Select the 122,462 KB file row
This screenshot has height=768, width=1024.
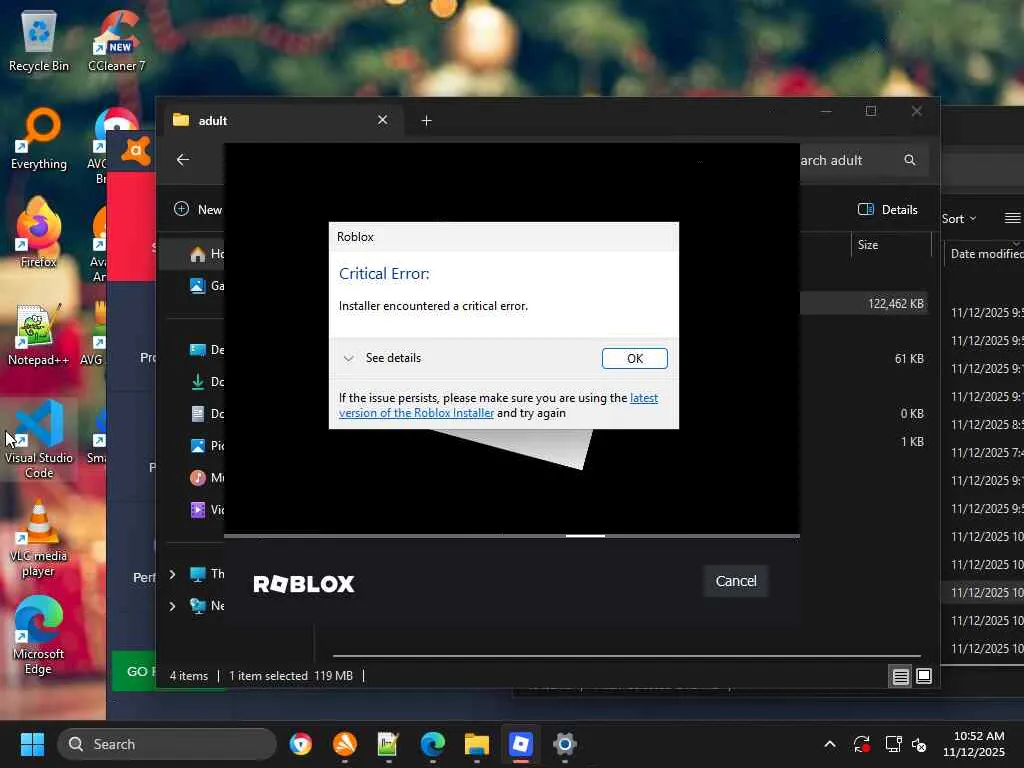pos(864,304)
